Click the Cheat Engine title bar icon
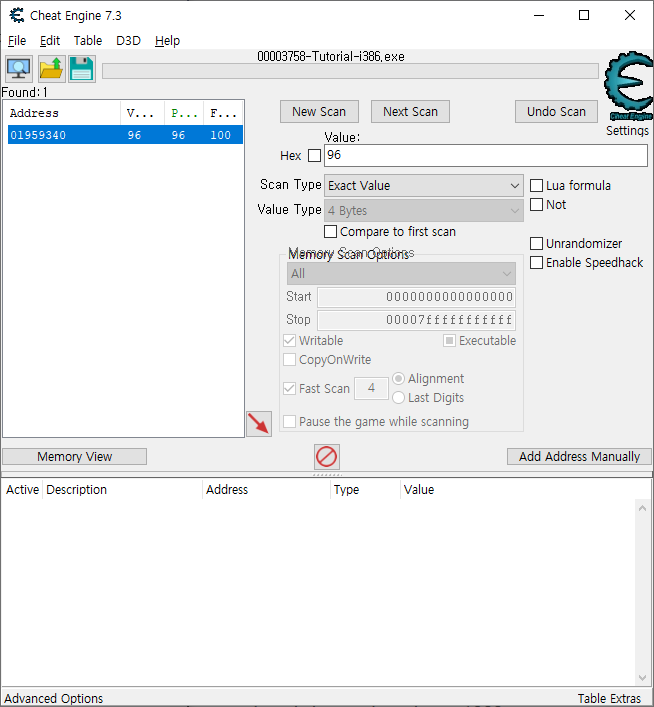Screen dimensions: 654x707 17,15
